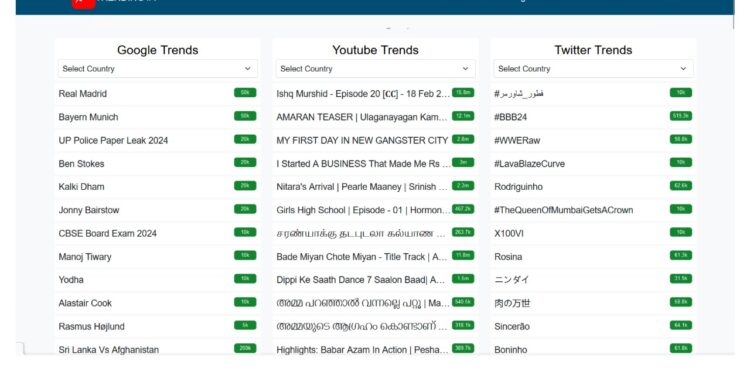This screenshot has width=750, height=375.
Task: Open Twitter Trends Select Country dropdown
Action: pos(593,69)
